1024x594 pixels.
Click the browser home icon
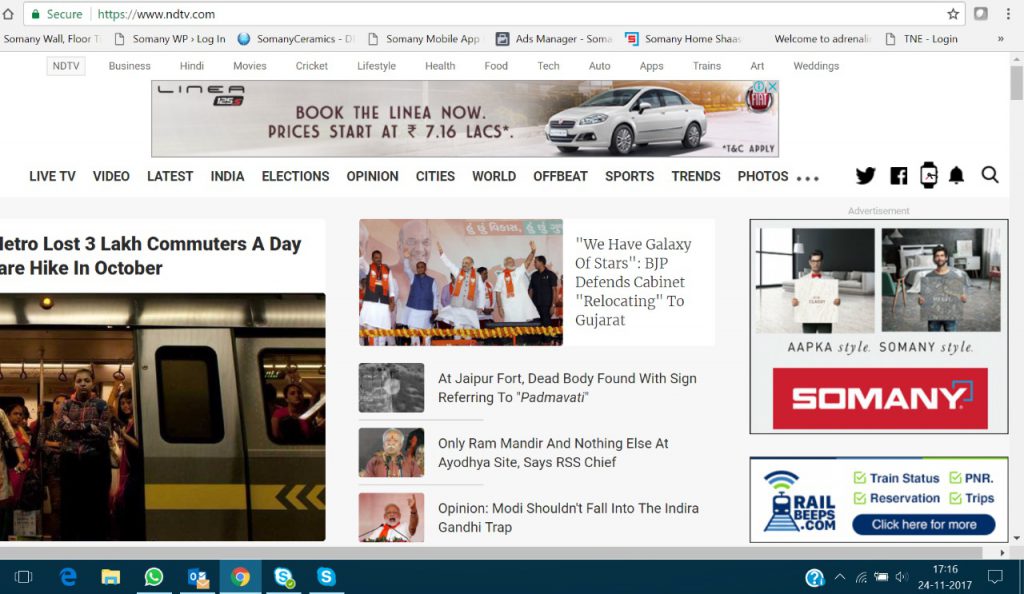tap(8, 14)
